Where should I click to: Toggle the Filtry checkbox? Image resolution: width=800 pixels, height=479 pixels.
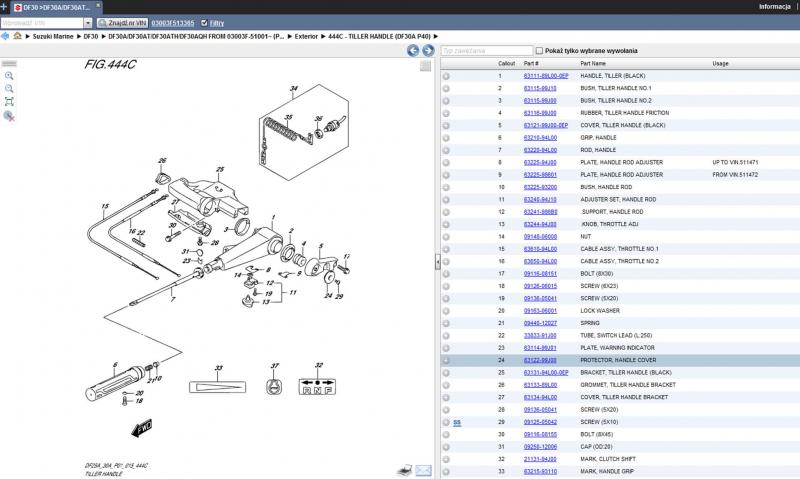[x=205, y=22]
